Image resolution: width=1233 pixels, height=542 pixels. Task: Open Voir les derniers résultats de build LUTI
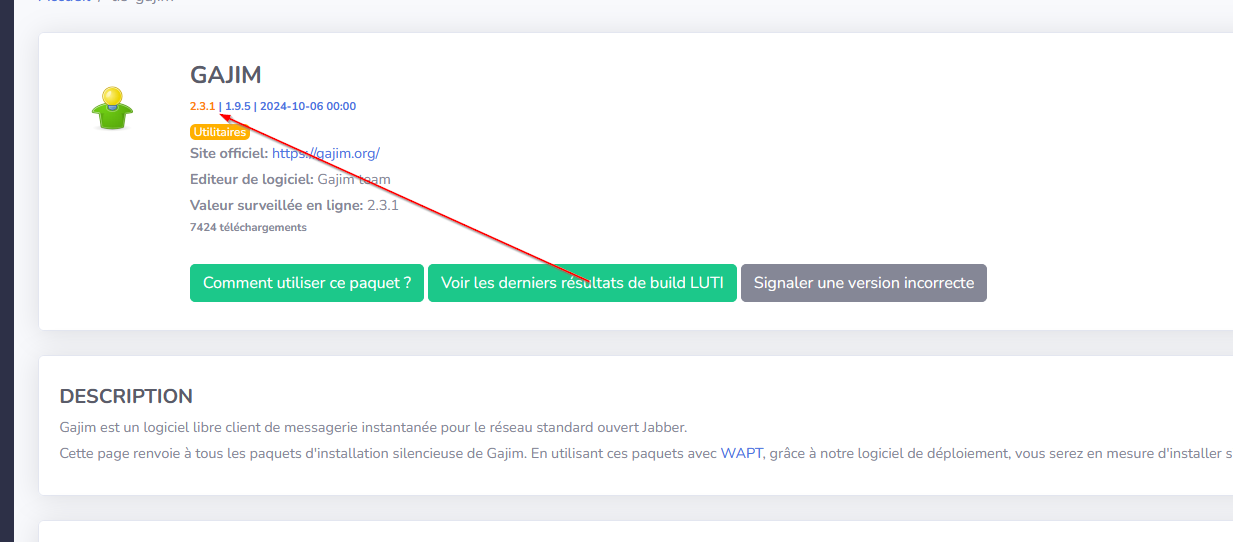pyautogui.click(x=582, y=283)
